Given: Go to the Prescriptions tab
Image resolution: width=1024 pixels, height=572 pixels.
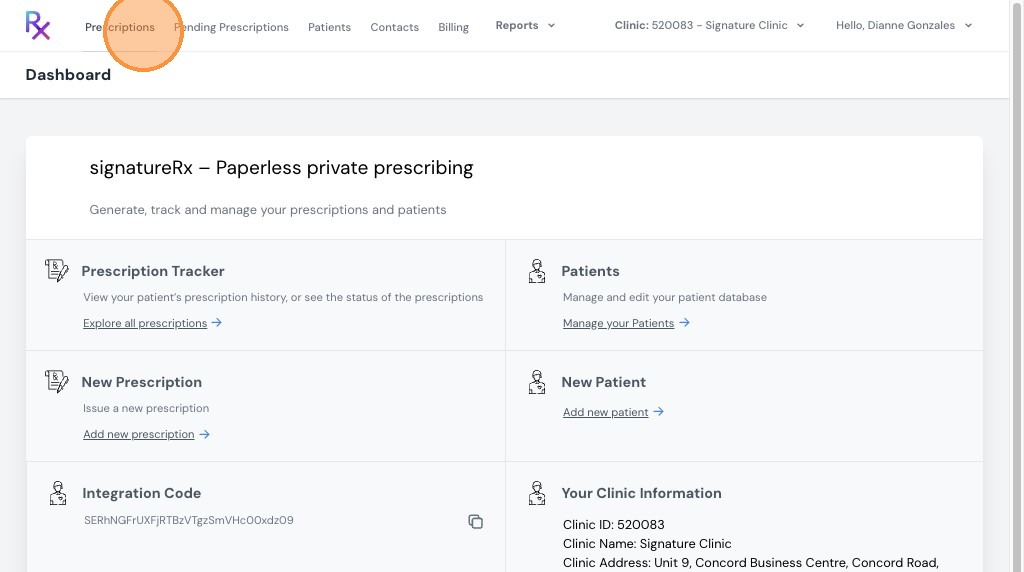Looking at the screenshot, I should [120, 27].
